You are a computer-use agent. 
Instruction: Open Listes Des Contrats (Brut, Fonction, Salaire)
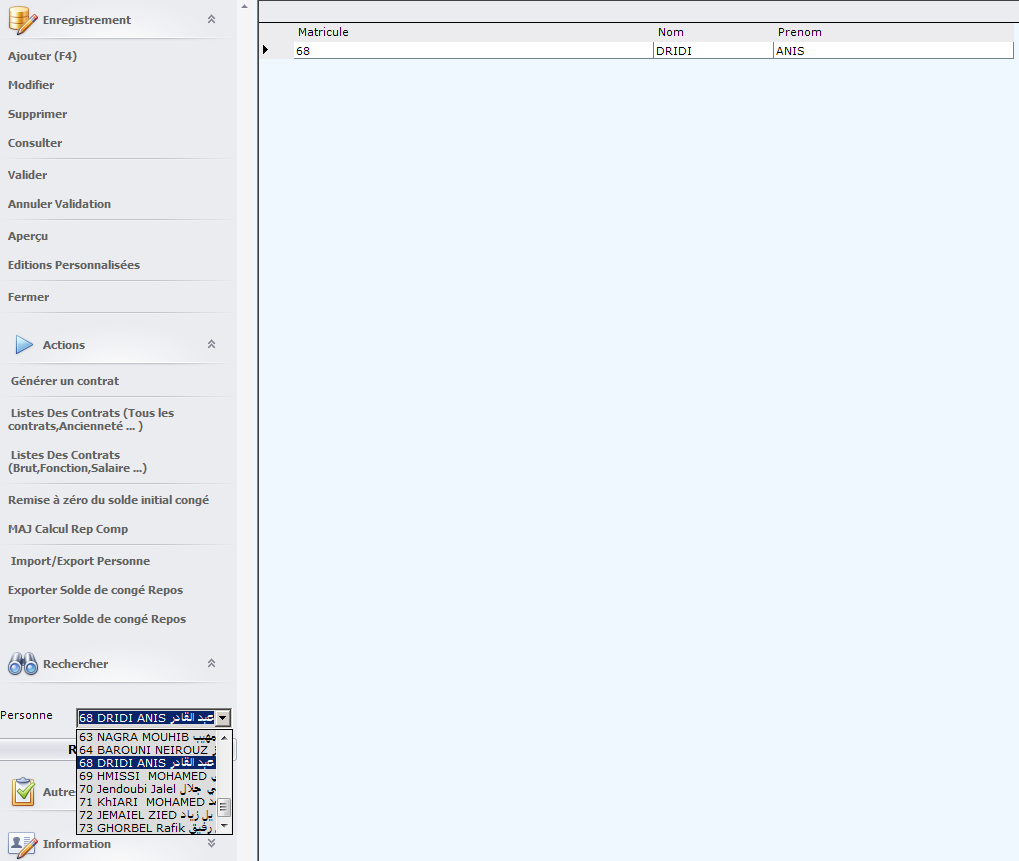[x=77, y=461]
